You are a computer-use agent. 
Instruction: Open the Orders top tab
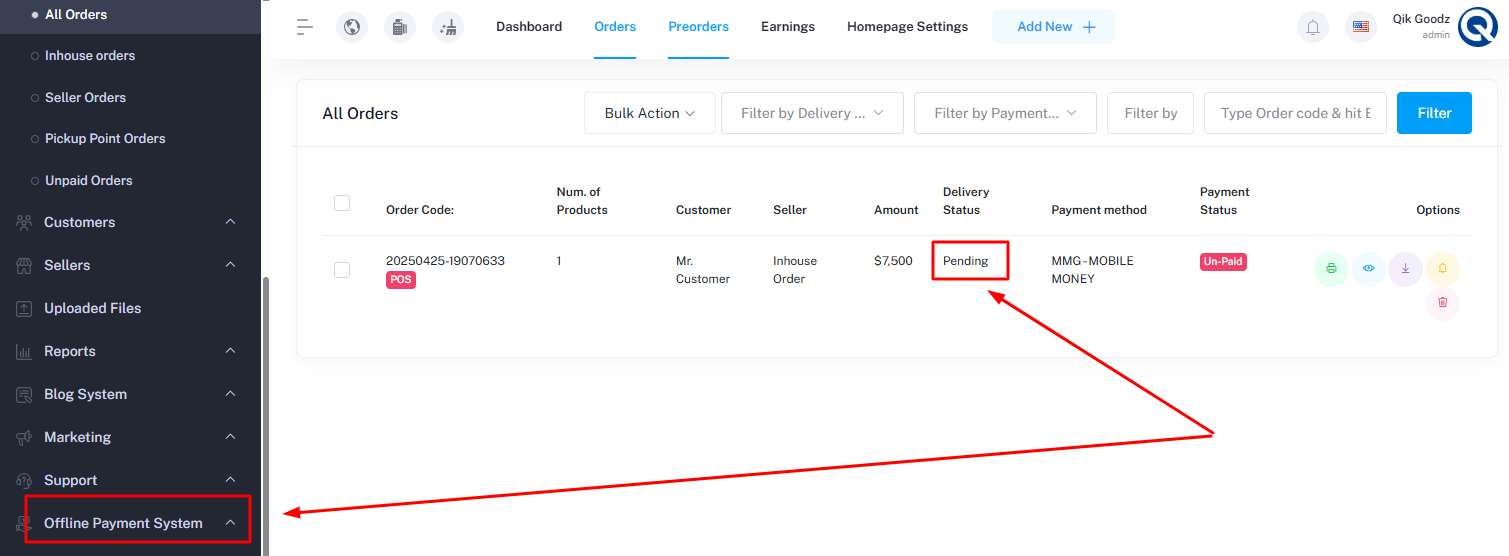615,27
